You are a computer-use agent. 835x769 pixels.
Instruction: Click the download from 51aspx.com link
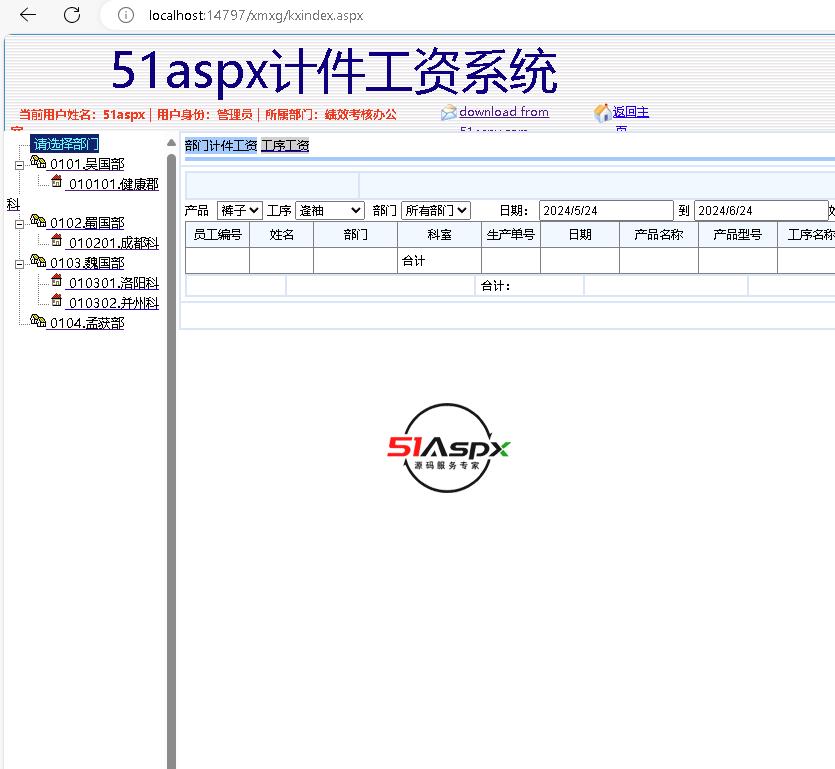pos(504,112)
